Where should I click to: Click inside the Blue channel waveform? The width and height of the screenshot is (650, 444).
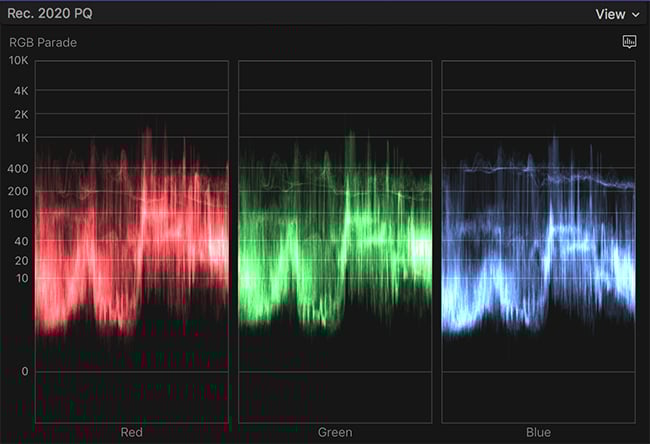(x=538, y=242)
